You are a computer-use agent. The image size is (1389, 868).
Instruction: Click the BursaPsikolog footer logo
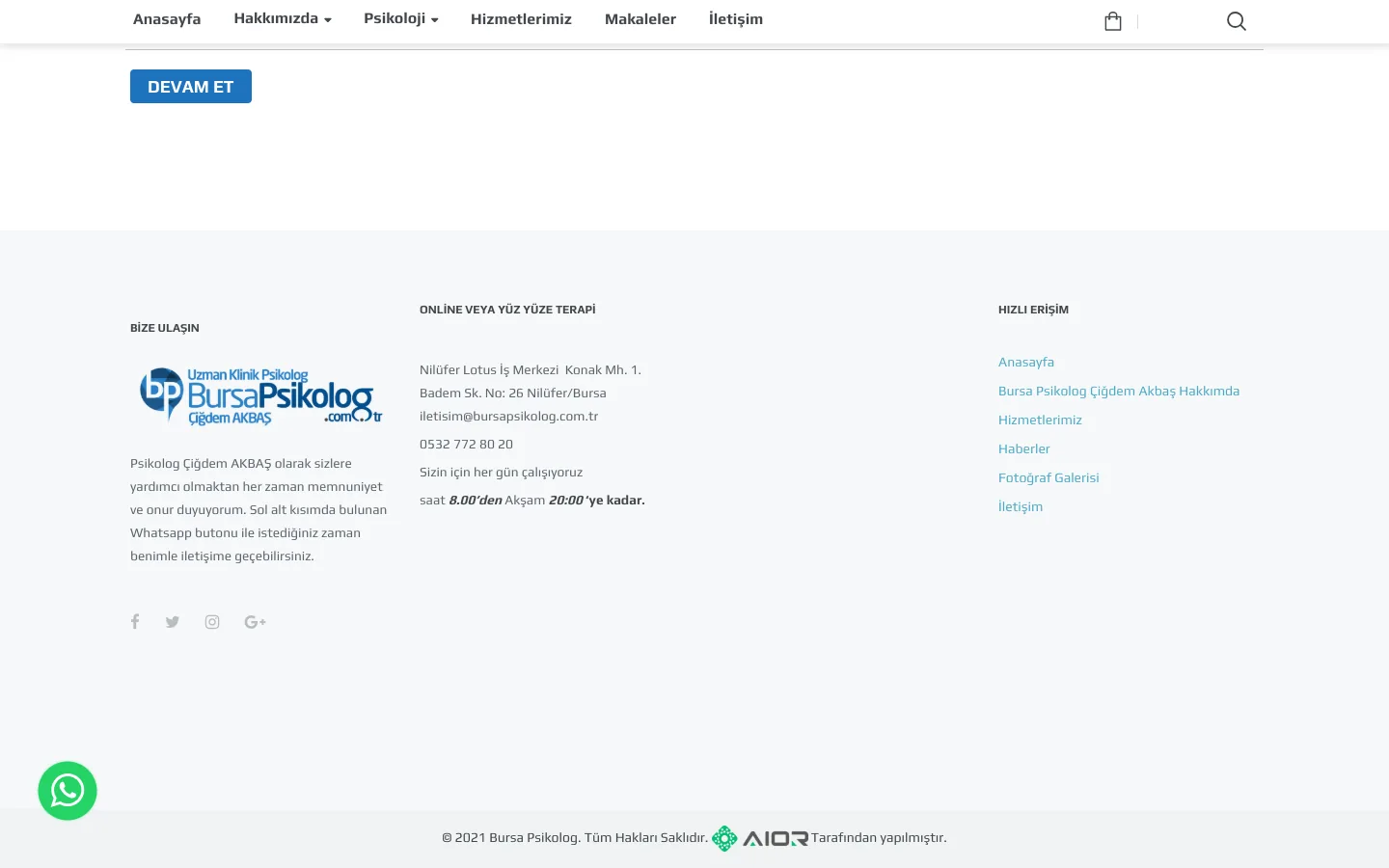[260, 395]
